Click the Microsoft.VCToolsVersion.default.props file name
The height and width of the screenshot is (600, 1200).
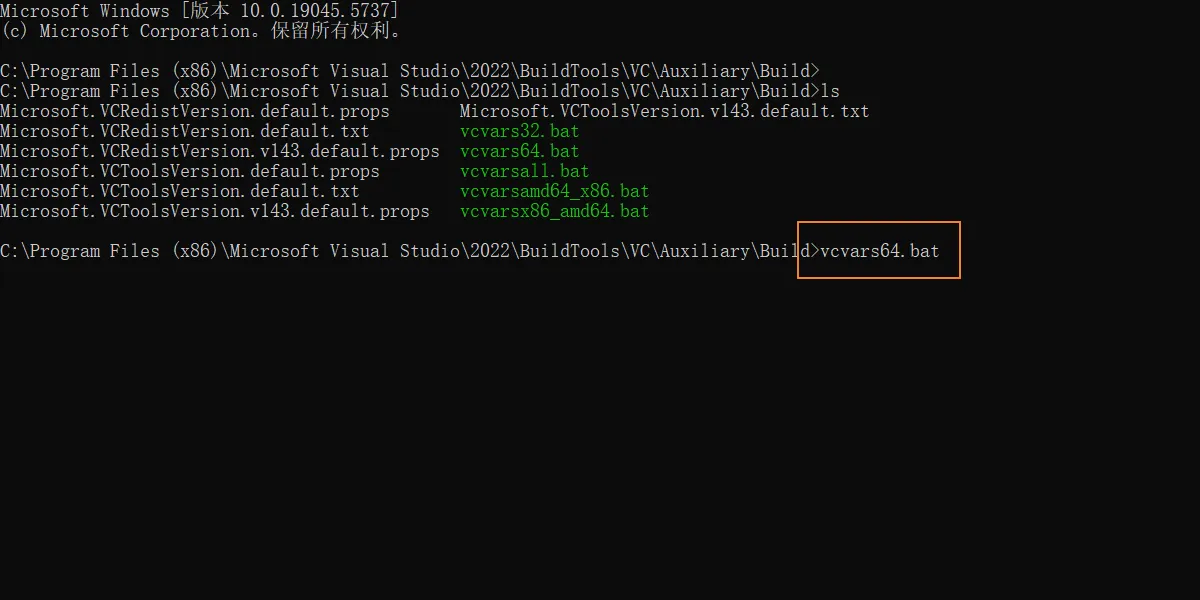click(190, 171)
